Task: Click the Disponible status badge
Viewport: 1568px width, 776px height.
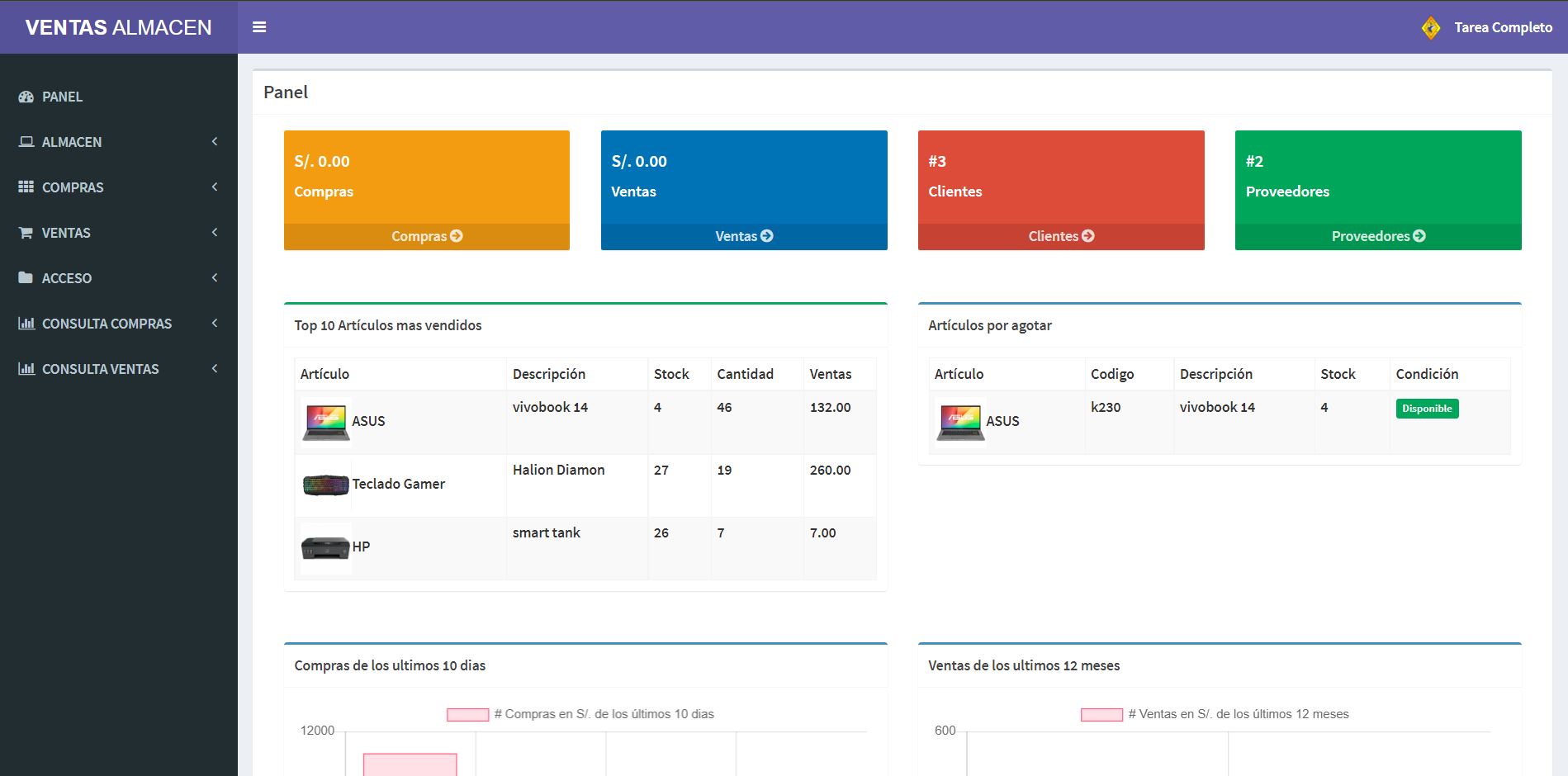Action: click(1427, 409)
